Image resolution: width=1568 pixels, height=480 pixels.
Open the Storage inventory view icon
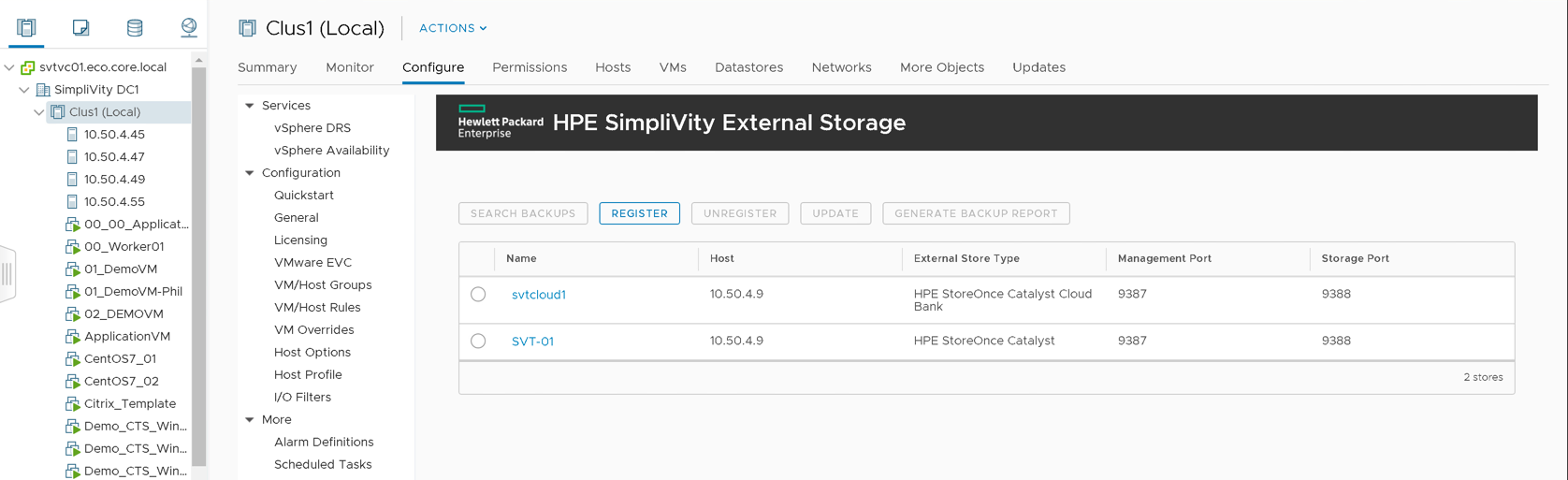135,27
